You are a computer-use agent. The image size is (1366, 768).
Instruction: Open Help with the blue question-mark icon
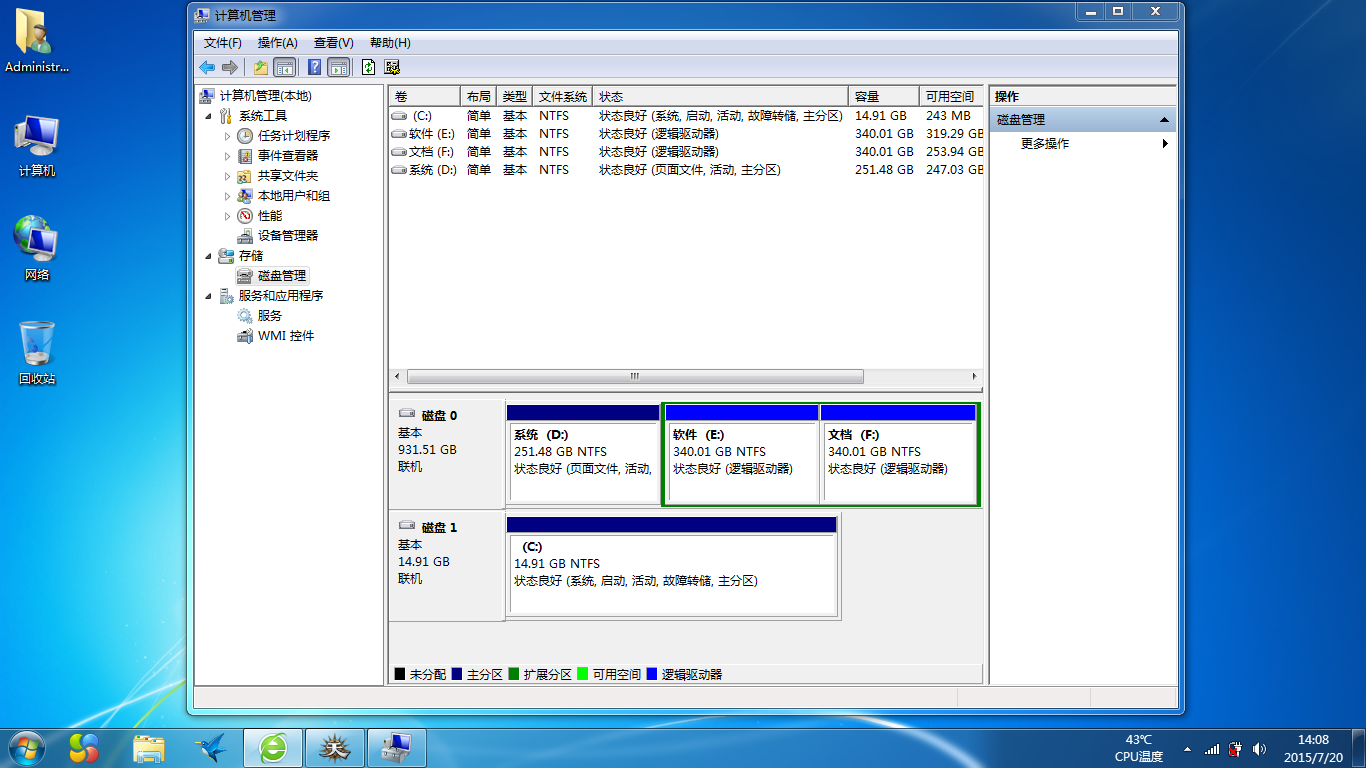click(315, 67)
